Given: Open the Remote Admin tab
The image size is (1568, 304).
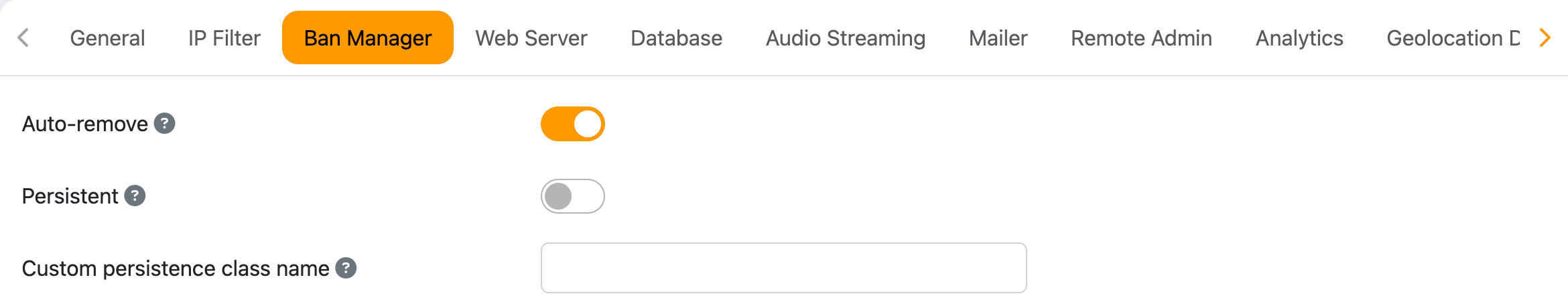Looking at the screenshot, I should pyautogui.click(x=1141, y=38).
